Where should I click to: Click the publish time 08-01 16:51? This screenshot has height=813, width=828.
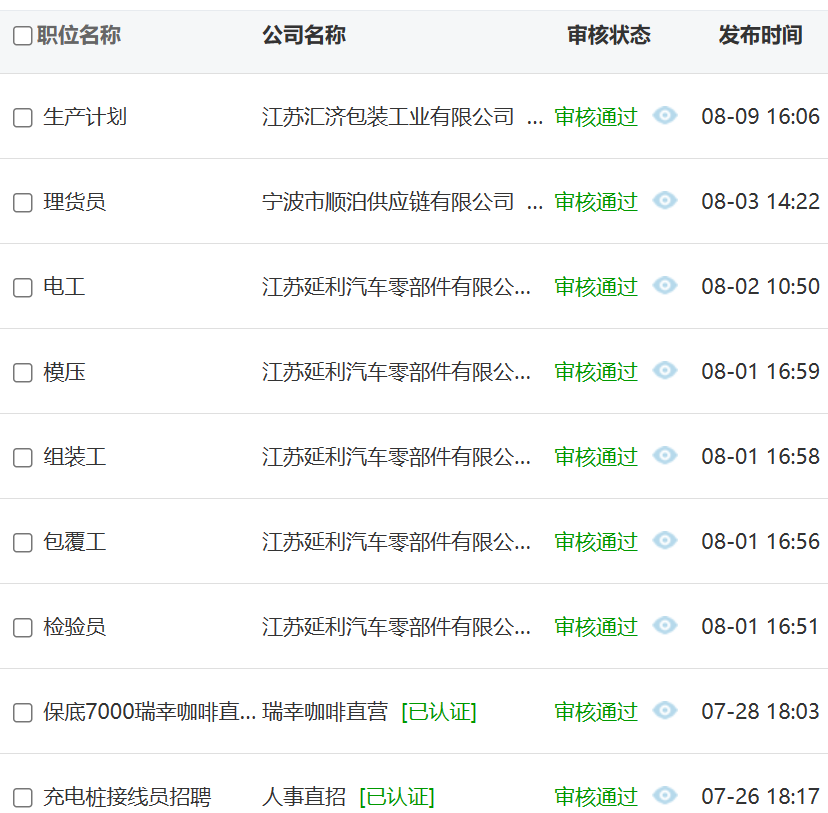click(760, 626)
